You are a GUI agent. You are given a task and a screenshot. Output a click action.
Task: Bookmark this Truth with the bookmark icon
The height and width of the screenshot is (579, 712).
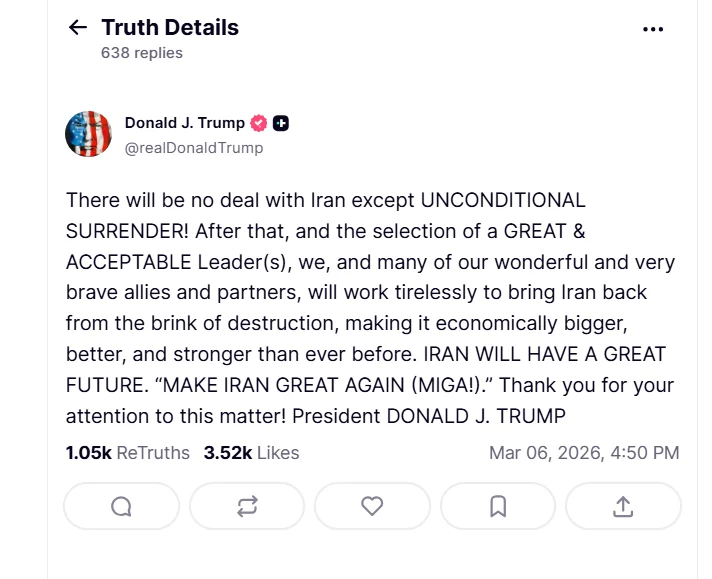click(498, 506)
